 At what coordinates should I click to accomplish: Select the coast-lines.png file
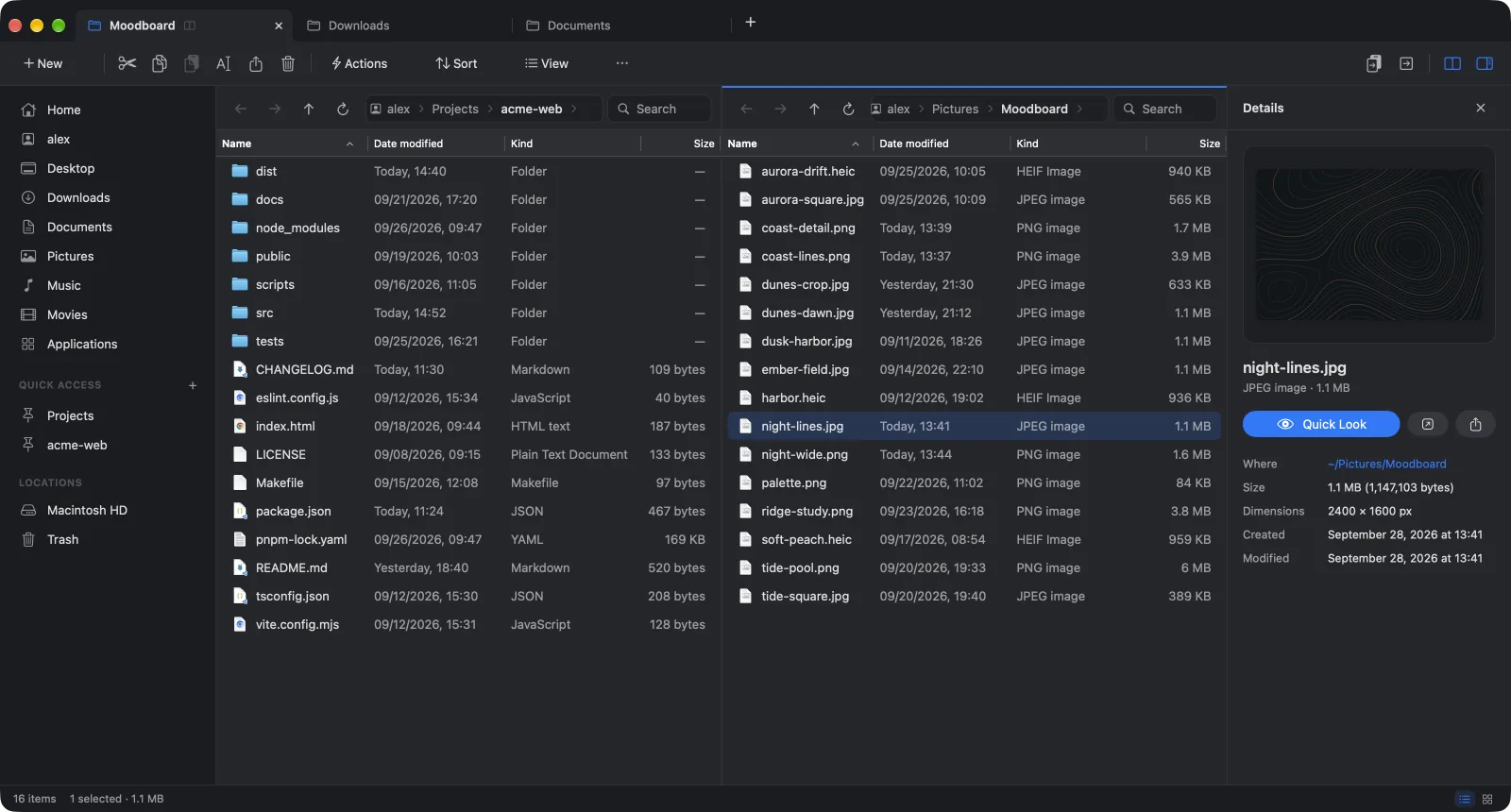[x=974, y=256]
